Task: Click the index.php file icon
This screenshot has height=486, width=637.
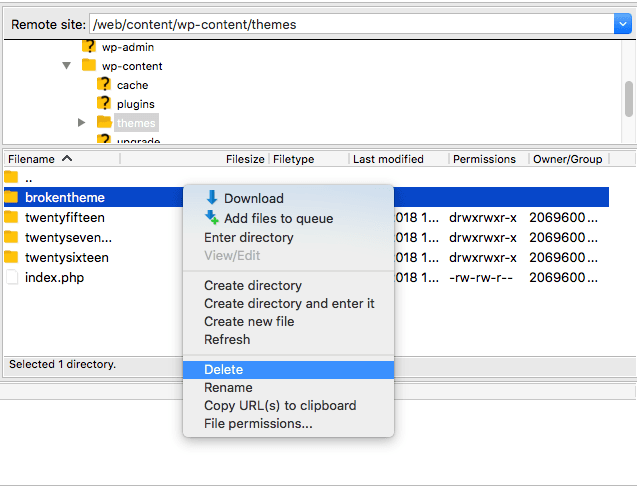Action: point(12,277)
